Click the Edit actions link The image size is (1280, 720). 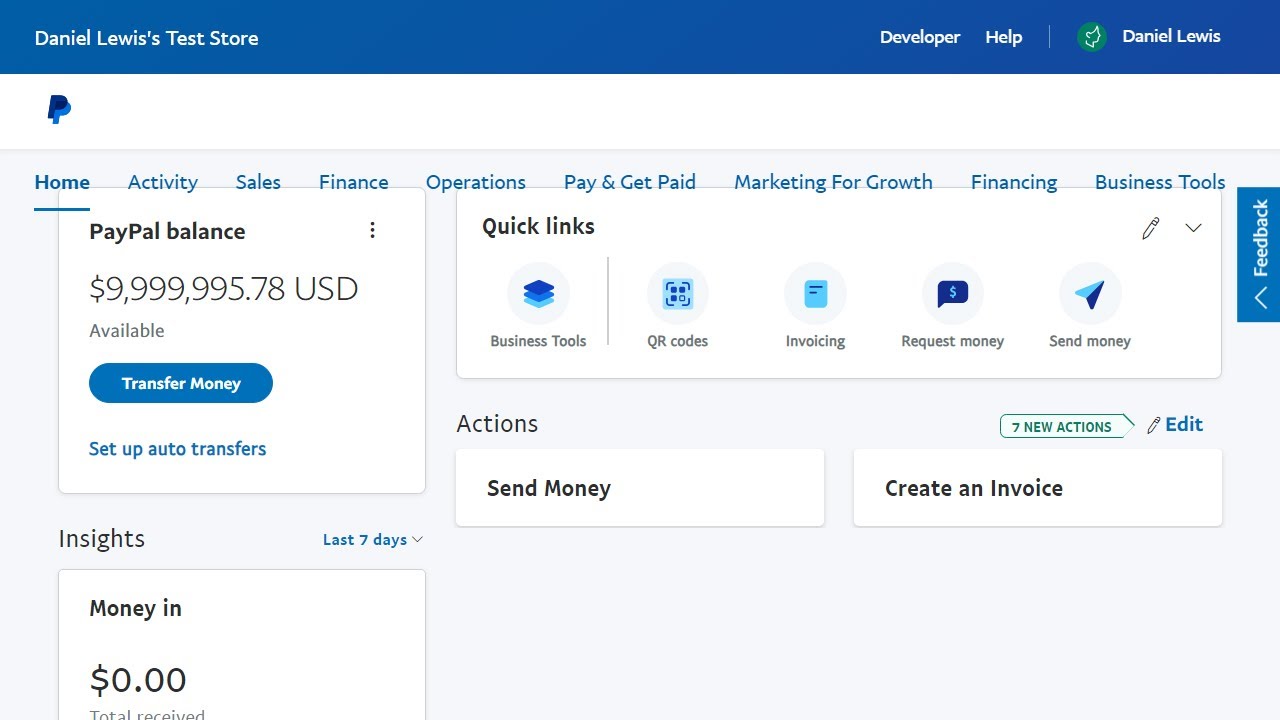tap(1175, 425)
